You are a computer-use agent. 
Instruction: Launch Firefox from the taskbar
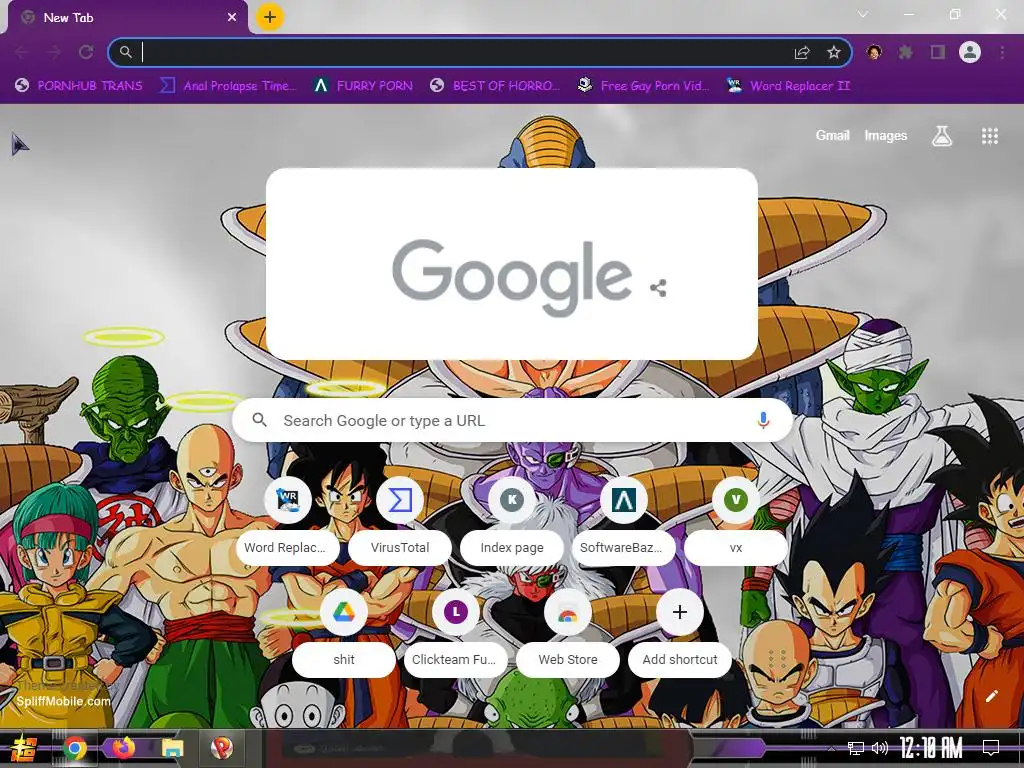(x=123, y=748)
